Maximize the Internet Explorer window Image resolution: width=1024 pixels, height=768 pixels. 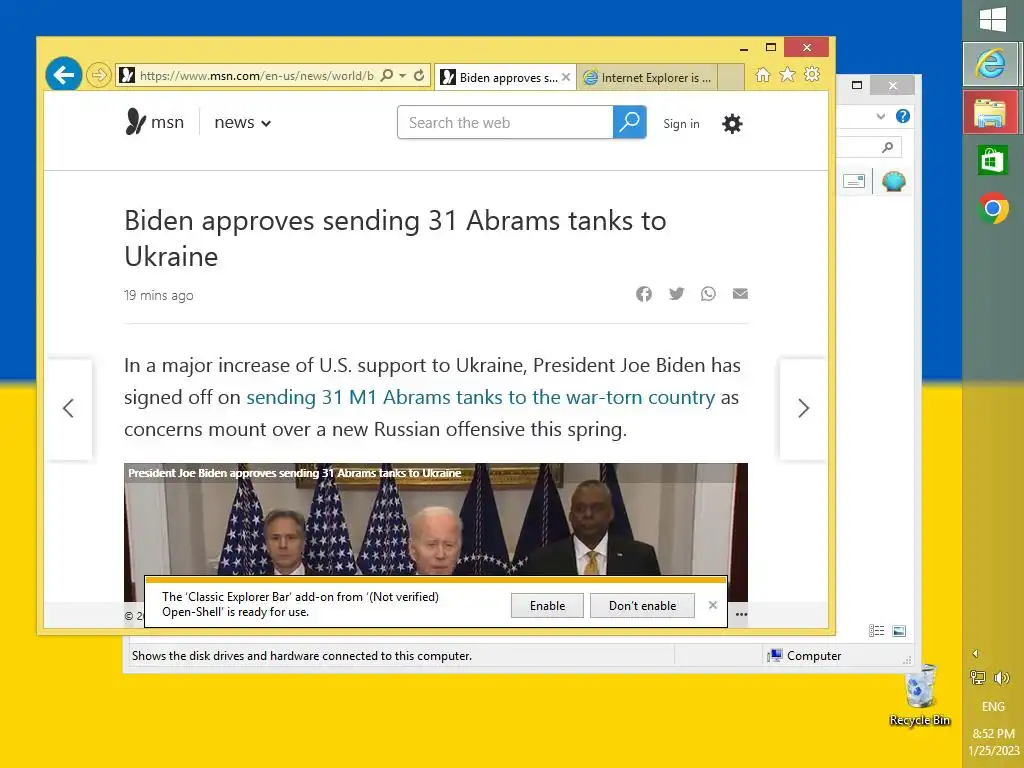coord(771,47)
